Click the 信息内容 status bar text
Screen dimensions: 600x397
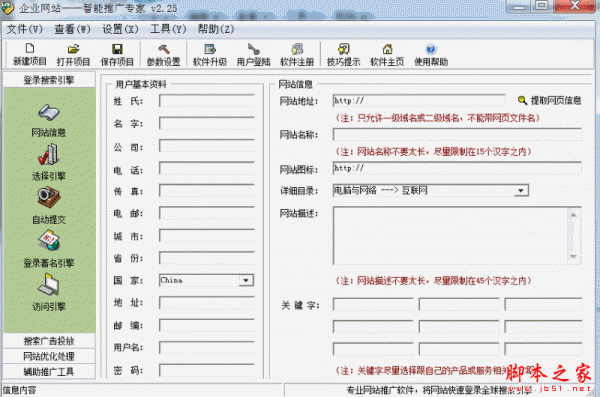tap(20, 390)
